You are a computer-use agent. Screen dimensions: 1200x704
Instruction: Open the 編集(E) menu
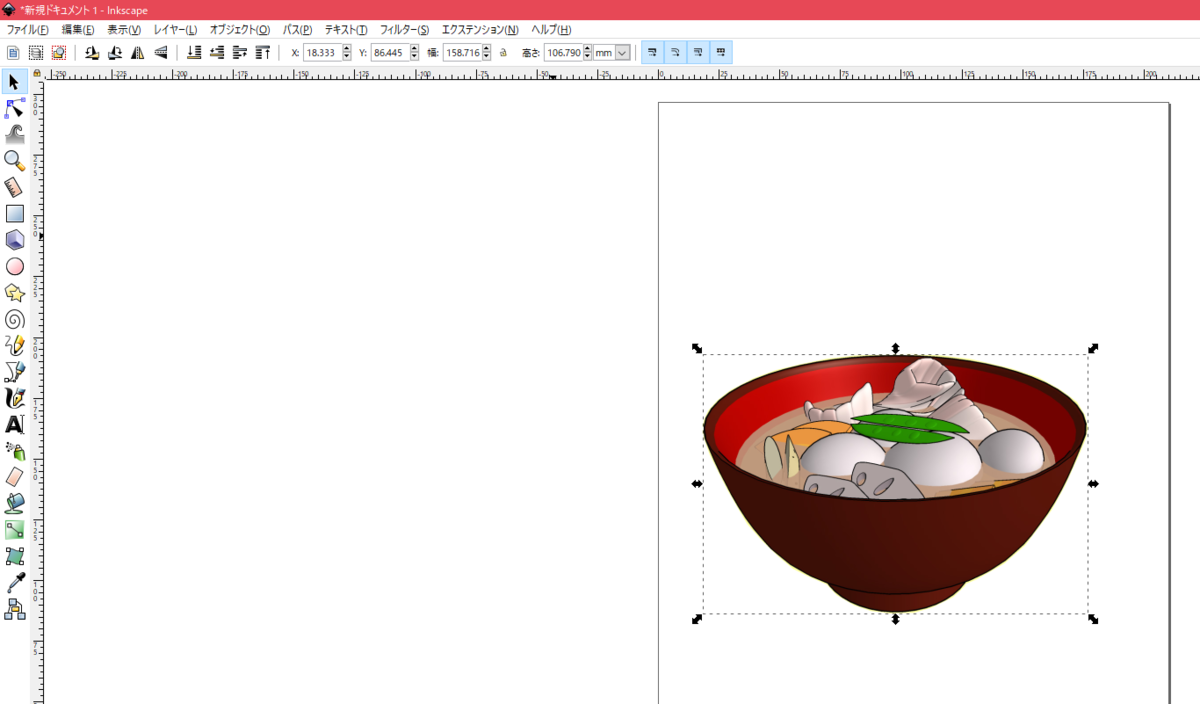click(x=78, y=30)
